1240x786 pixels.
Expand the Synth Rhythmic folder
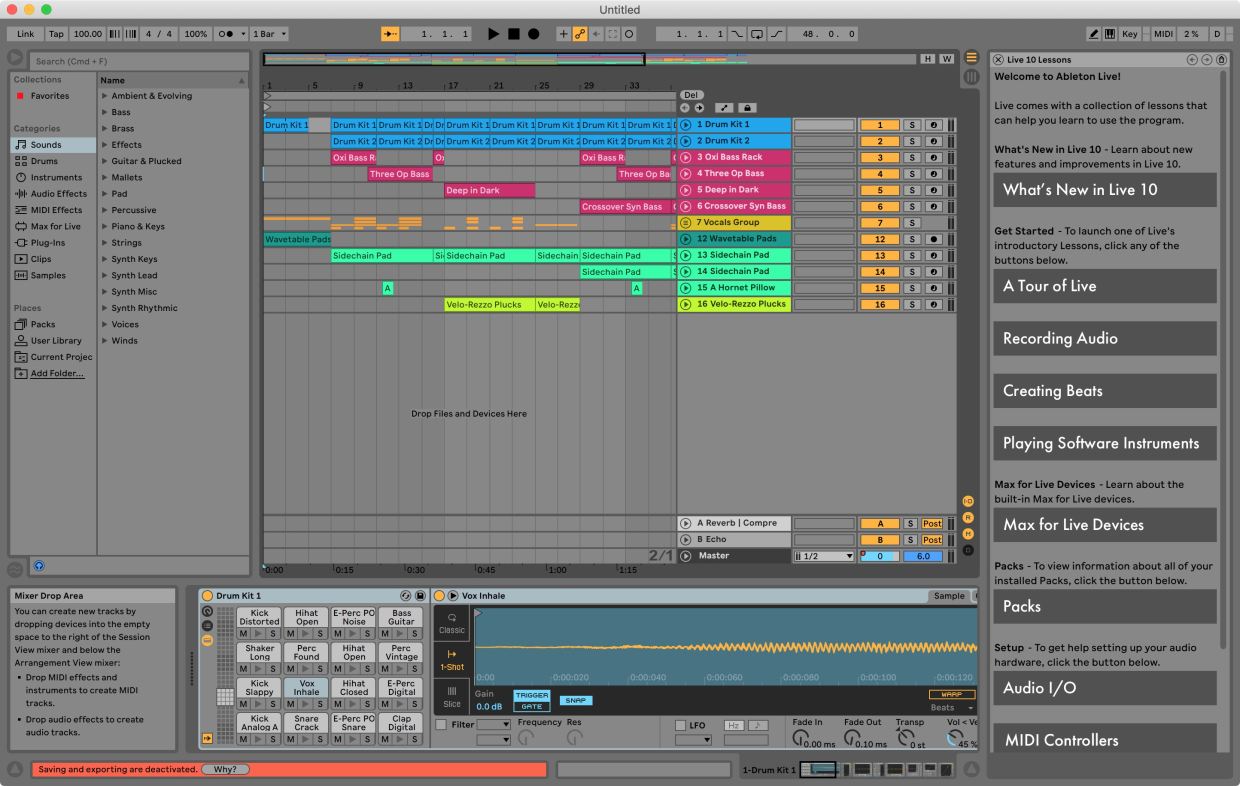pos(104,308)
